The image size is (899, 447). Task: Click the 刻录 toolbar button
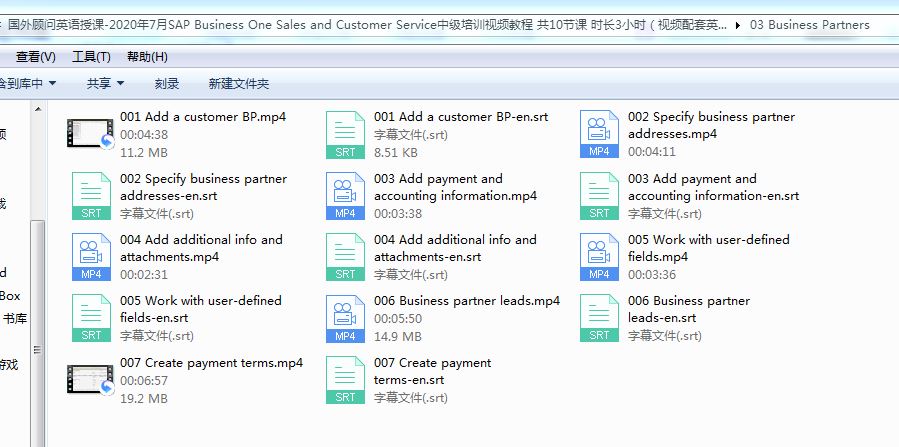(x=167, y=84)
